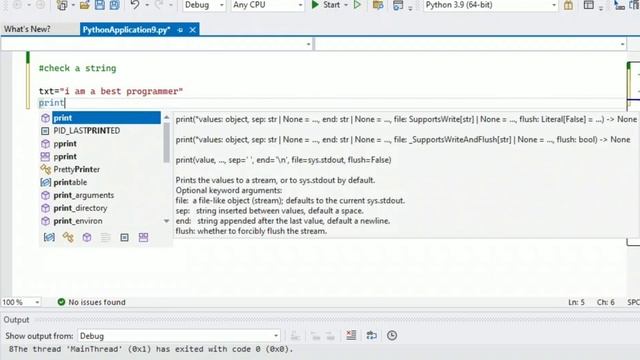
Task: Click the txt string assignment code line
Action: point(111,91)
